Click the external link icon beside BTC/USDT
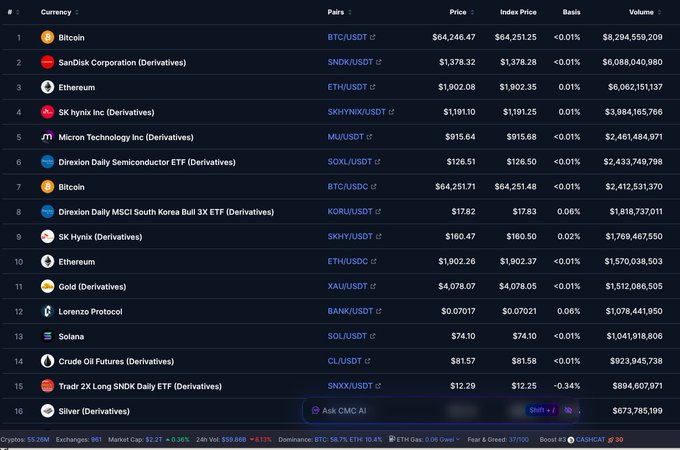Screen dimensions: 680x450 [x=373, y=37]
